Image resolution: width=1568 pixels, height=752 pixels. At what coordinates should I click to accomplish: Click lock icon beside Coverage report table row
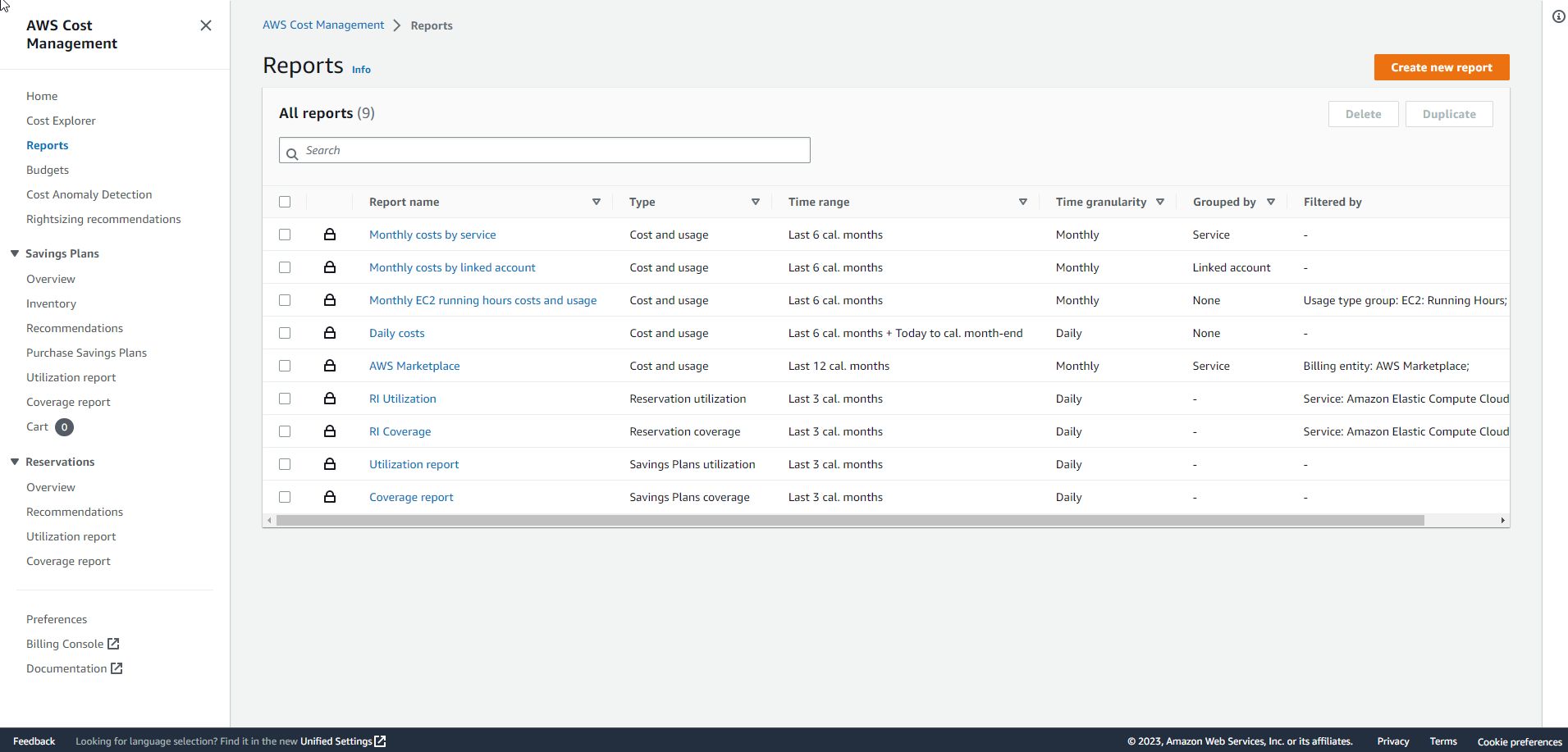click(330, 497)
